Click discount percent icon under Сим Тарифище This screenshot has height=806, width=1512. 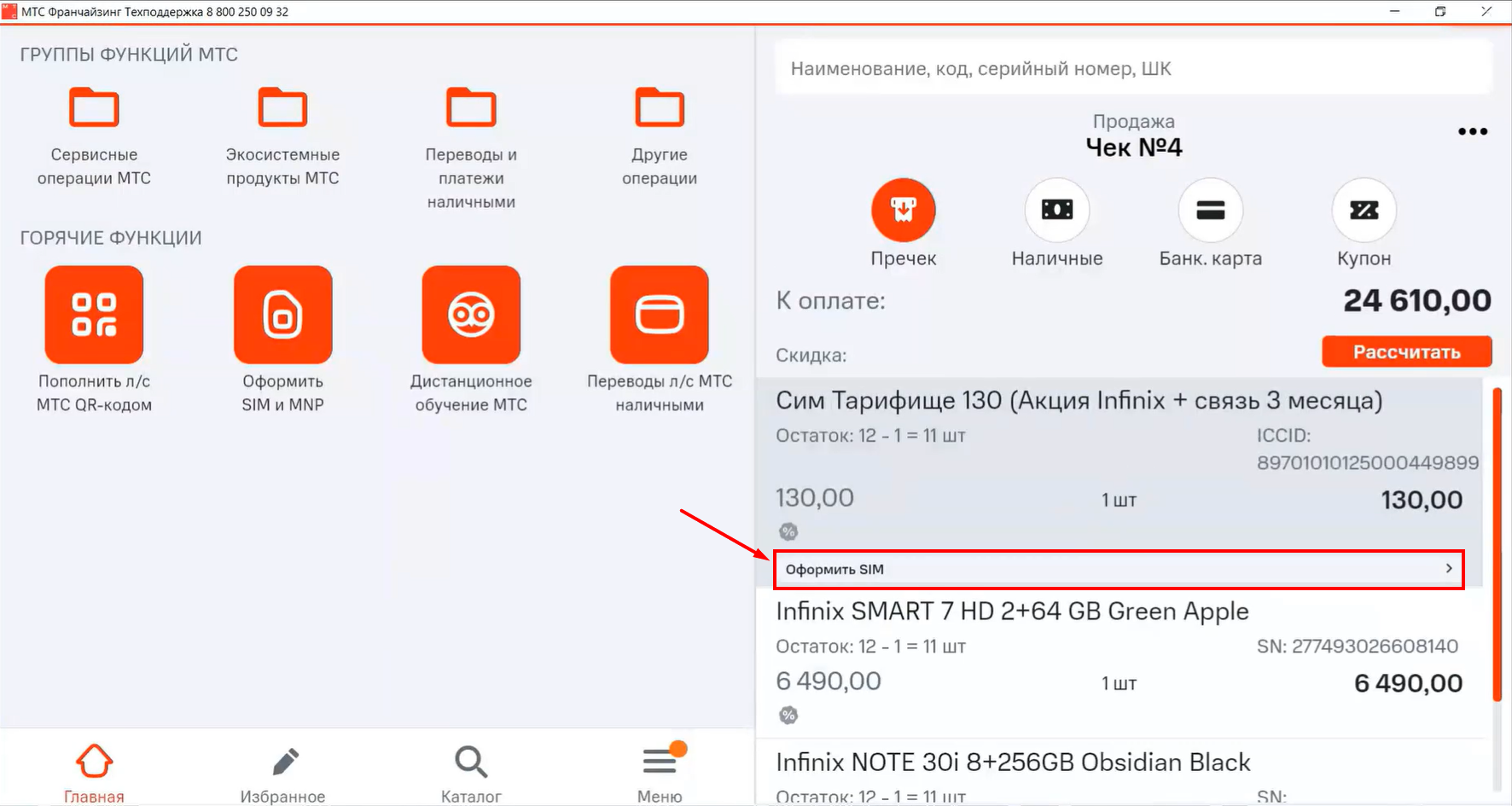[x=788, y=532]
